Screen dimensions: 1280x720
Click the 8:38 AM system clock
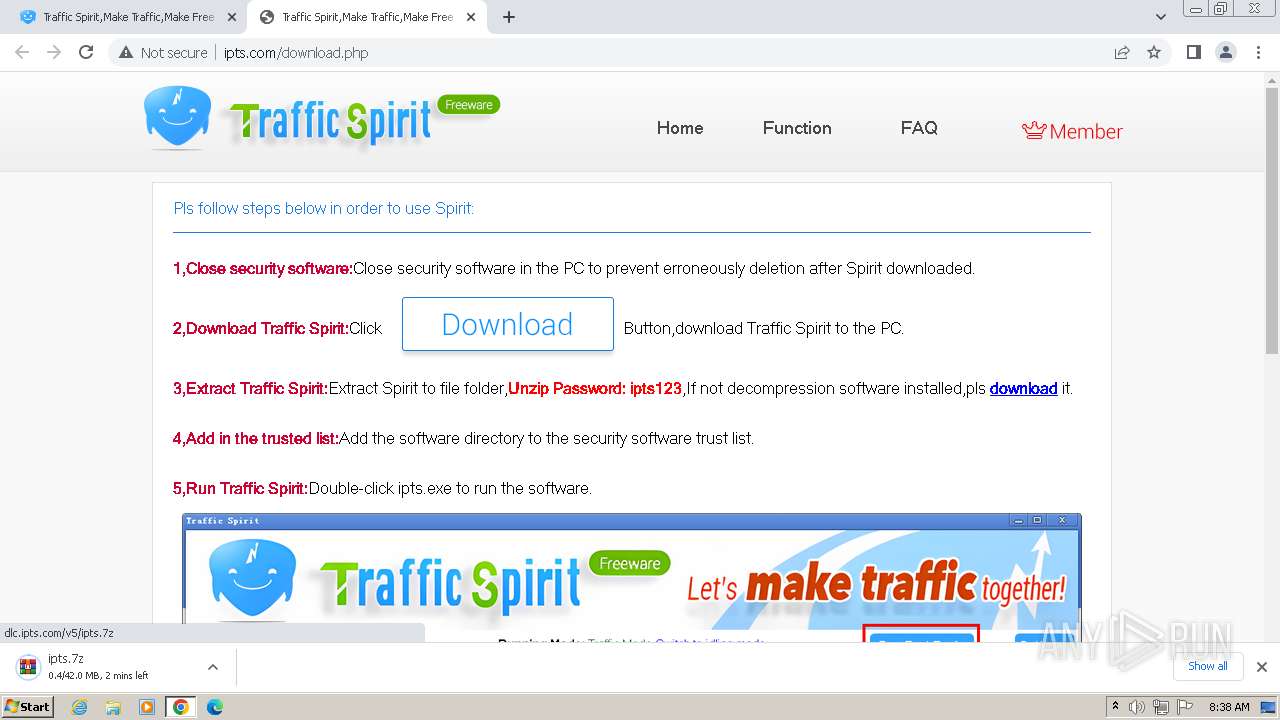[1229, 707]
